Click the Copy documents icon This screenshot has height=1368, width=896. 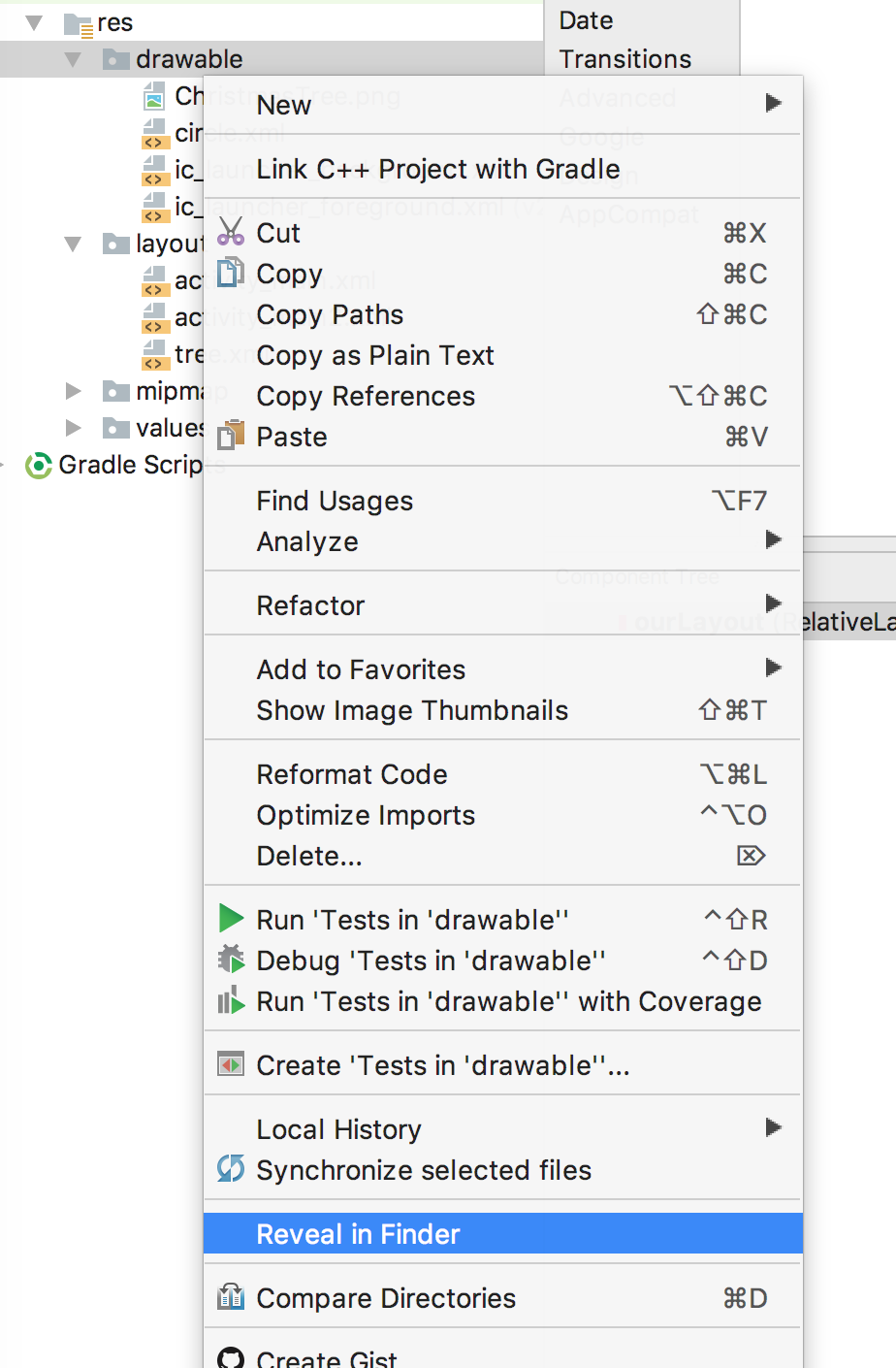point(230,273)
